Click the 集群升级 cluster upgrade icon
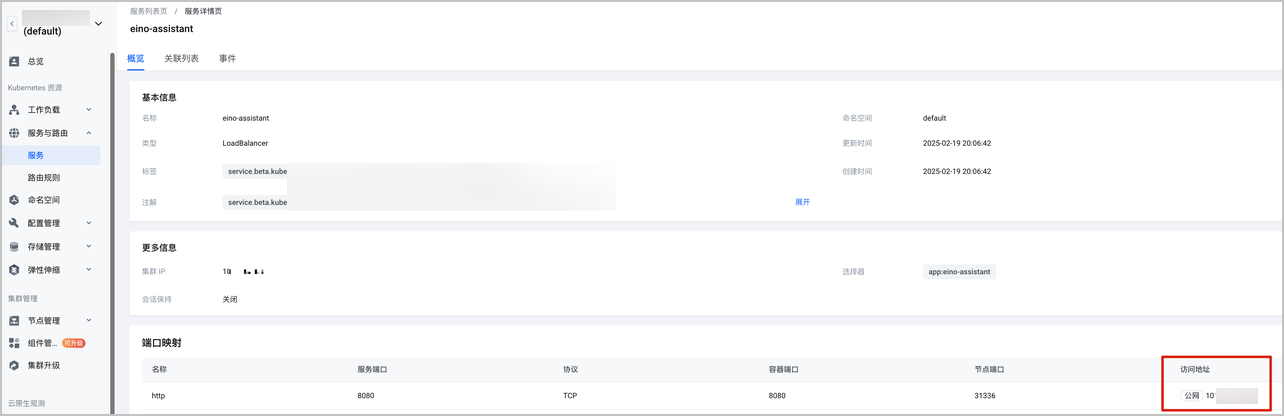 (x=14, y=365)
